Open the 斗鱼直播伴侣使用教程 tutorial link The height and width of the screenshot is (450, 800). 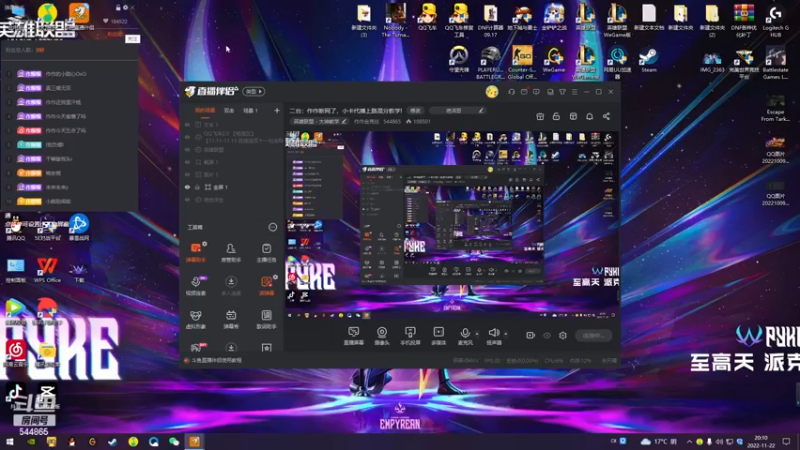point(216,360)
